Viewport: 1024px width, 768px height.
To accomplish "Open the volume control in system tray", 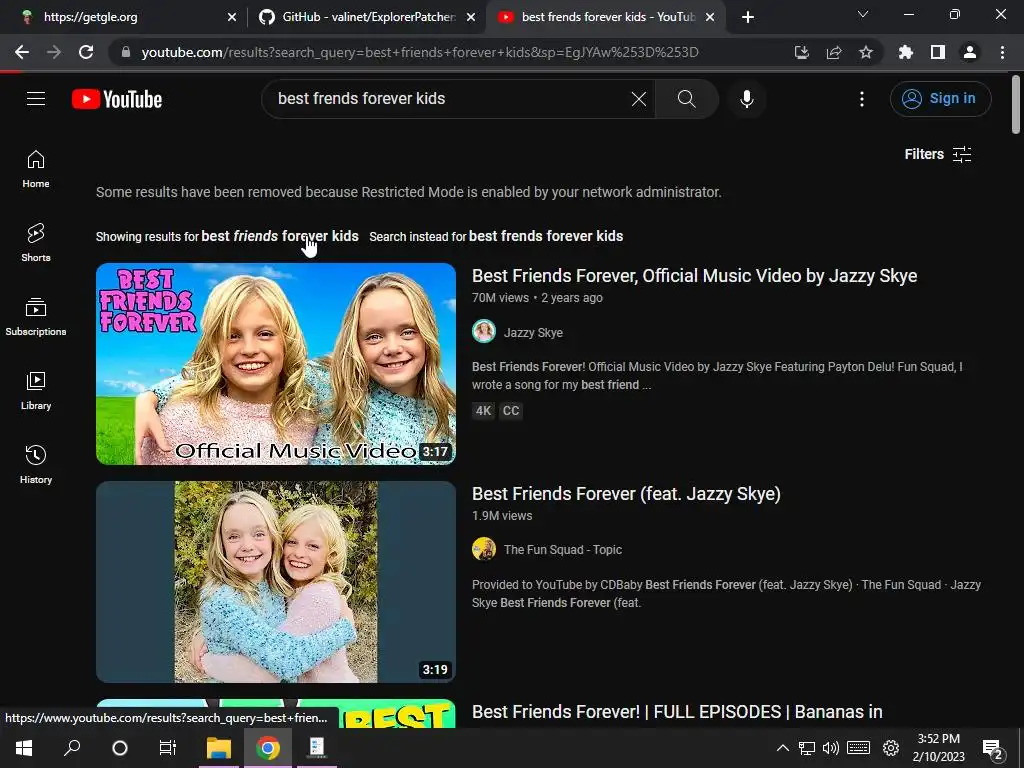I will 831,748.
